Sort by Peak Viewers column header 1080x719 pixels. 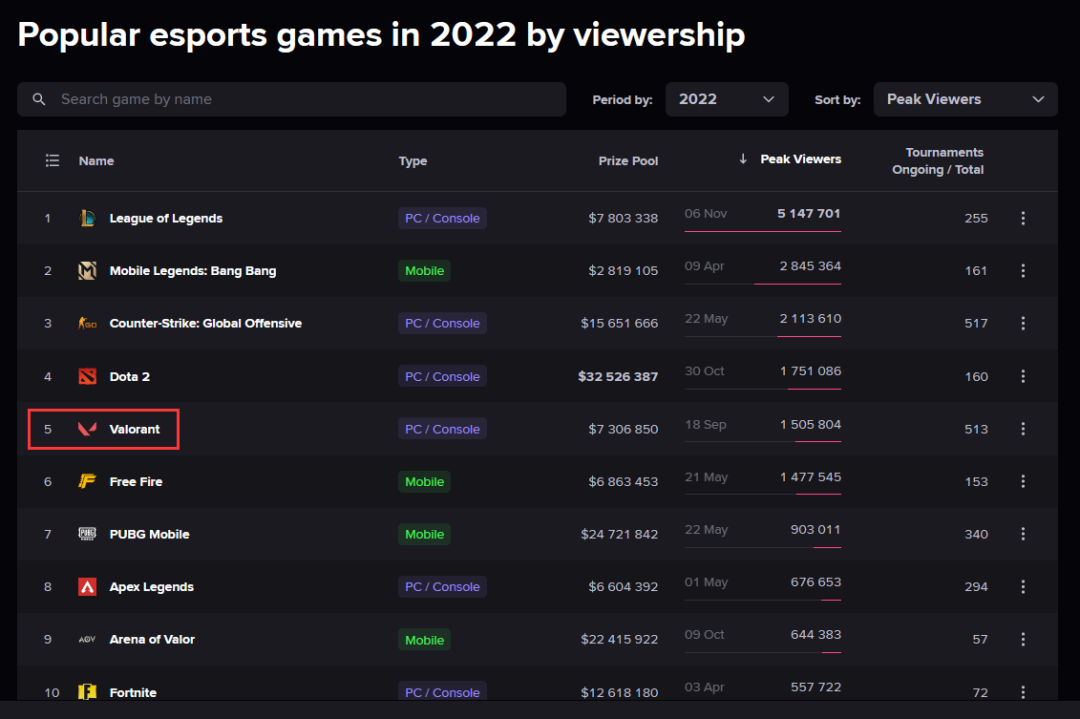tap(800, 159)
